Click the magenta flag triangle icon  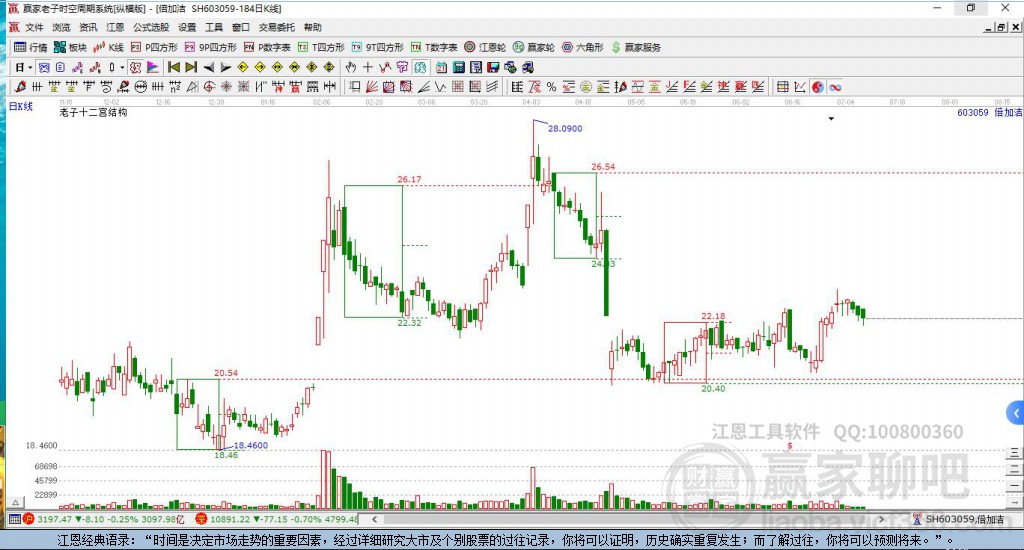pos(152,67)
